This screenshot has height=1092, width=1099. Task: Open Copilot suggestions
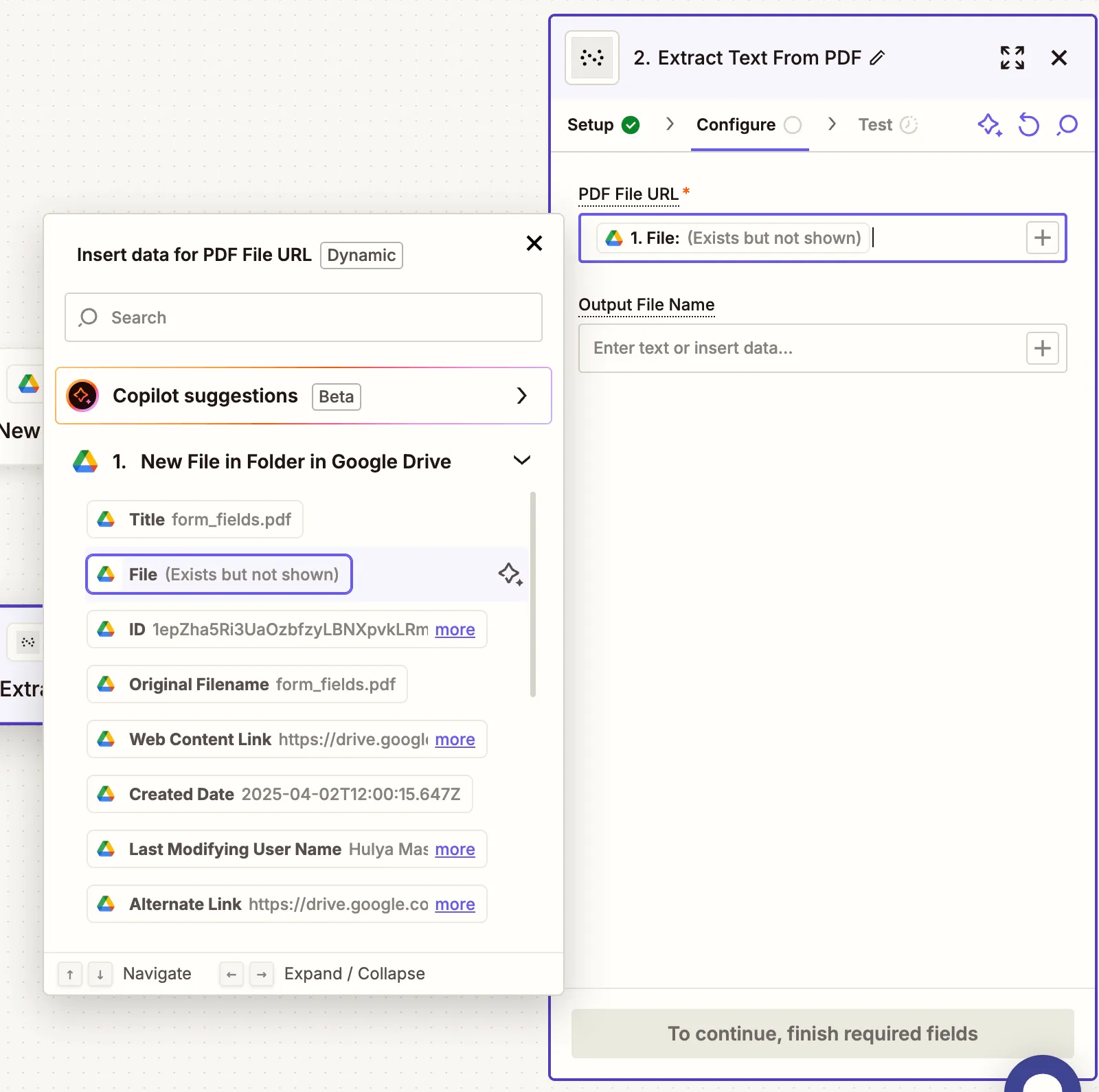tap(304, 396)
